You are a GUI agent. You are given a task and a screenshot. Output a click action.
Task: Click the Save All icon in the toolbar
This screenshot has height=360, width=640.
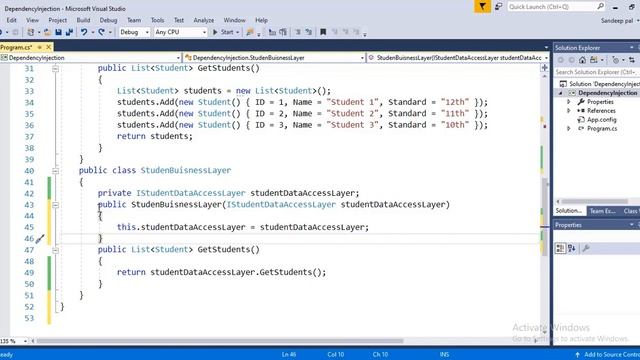[69, 32]
